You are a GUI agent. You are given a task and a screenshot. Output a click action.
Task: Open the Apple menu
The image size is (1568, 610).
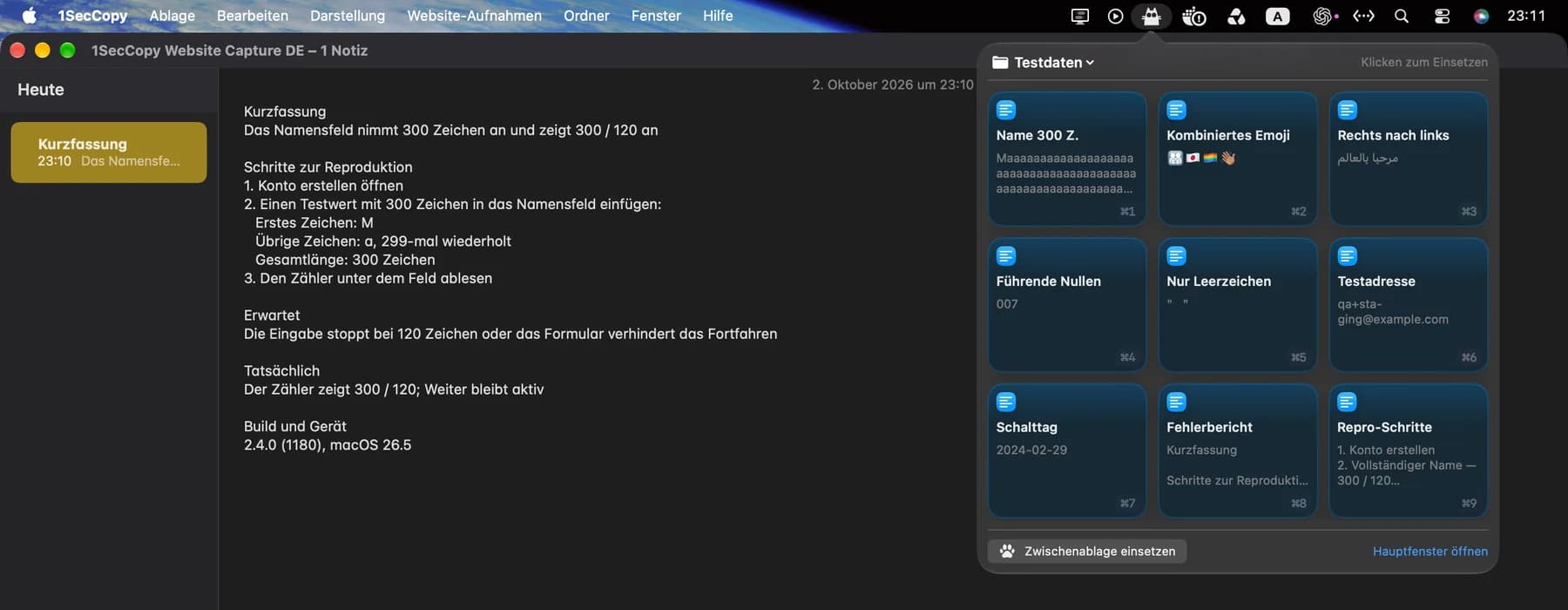(x=29, y=16)
